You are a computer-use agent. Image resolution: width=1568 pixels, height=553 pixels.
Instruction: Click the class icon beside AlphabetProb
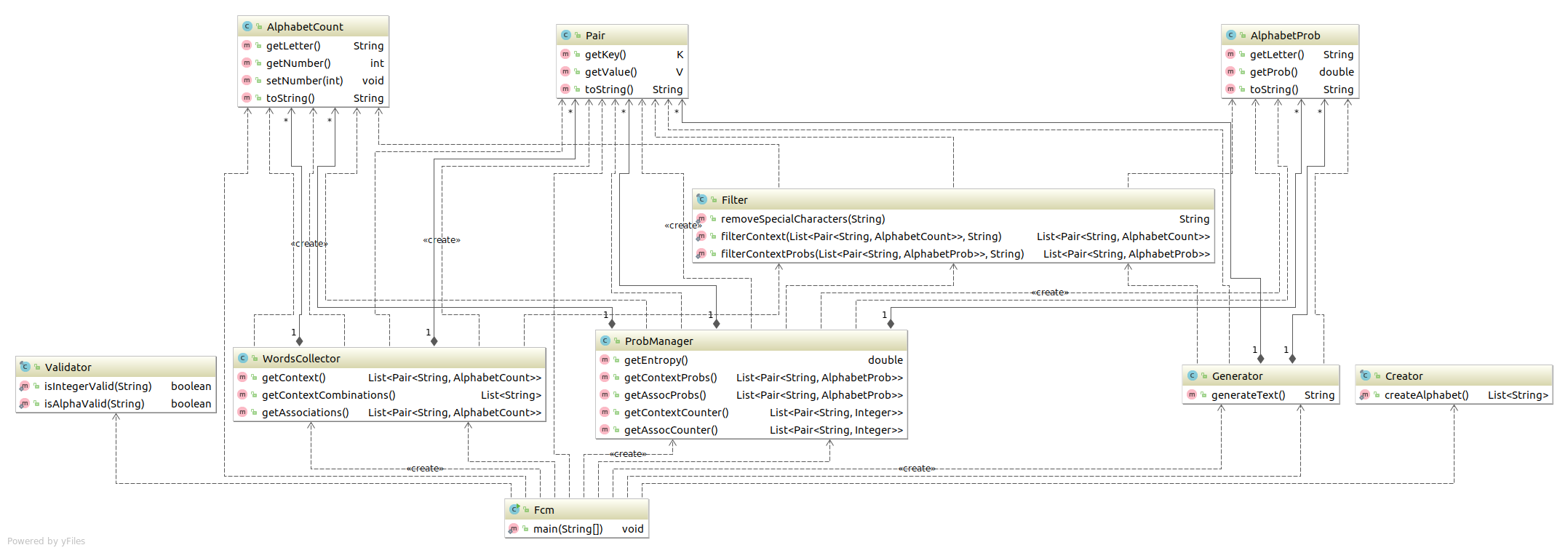click(1230, 35)
